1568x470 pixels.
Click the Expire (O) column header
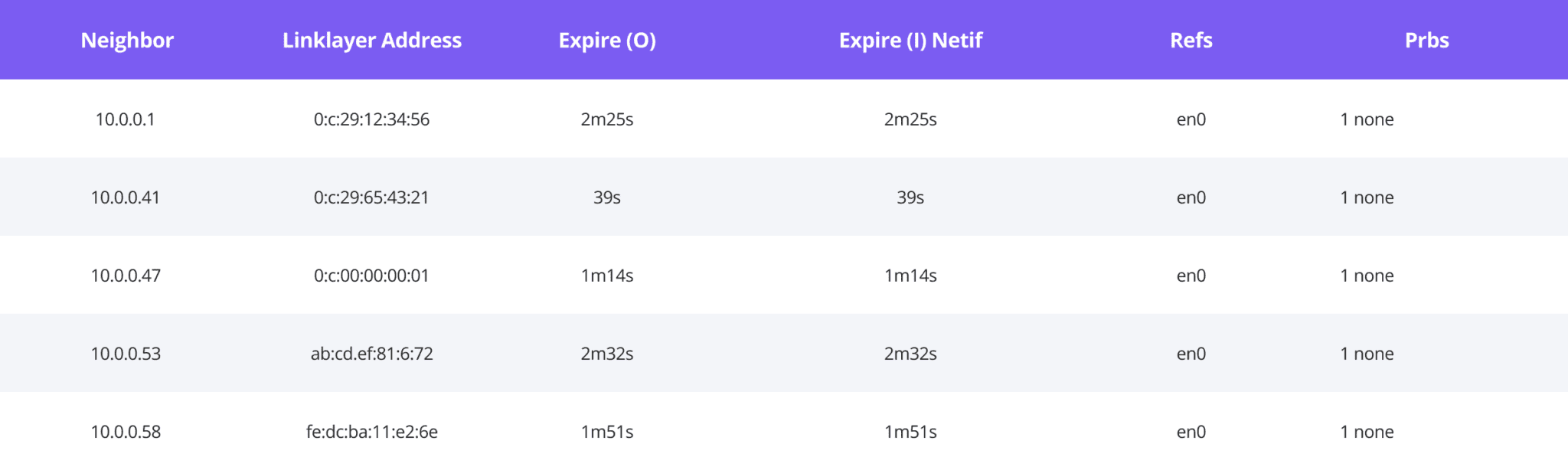pyautogui.click(x=607, y=40)
